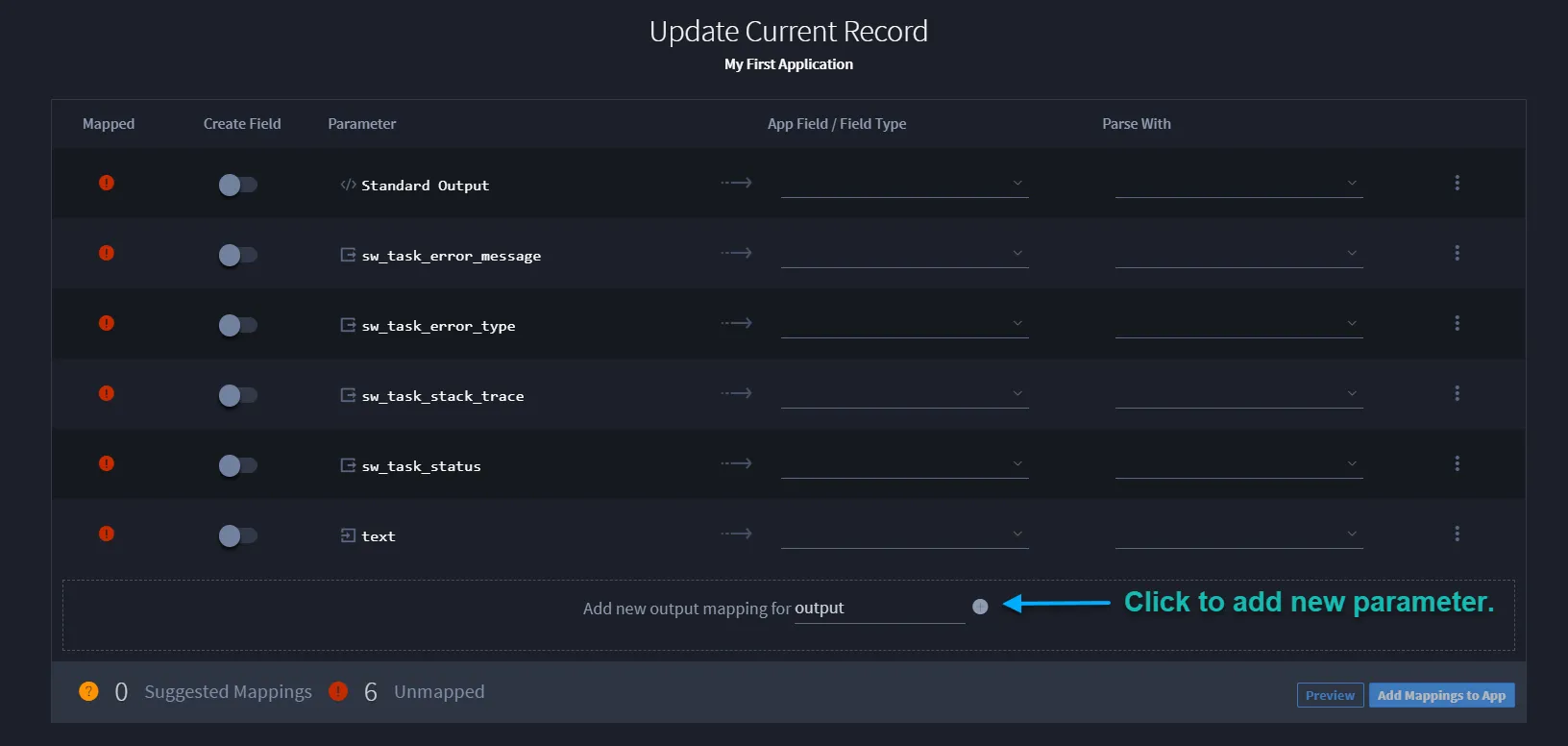Open Parse With dropdown for sw_task_error_type

point(1239,324)
